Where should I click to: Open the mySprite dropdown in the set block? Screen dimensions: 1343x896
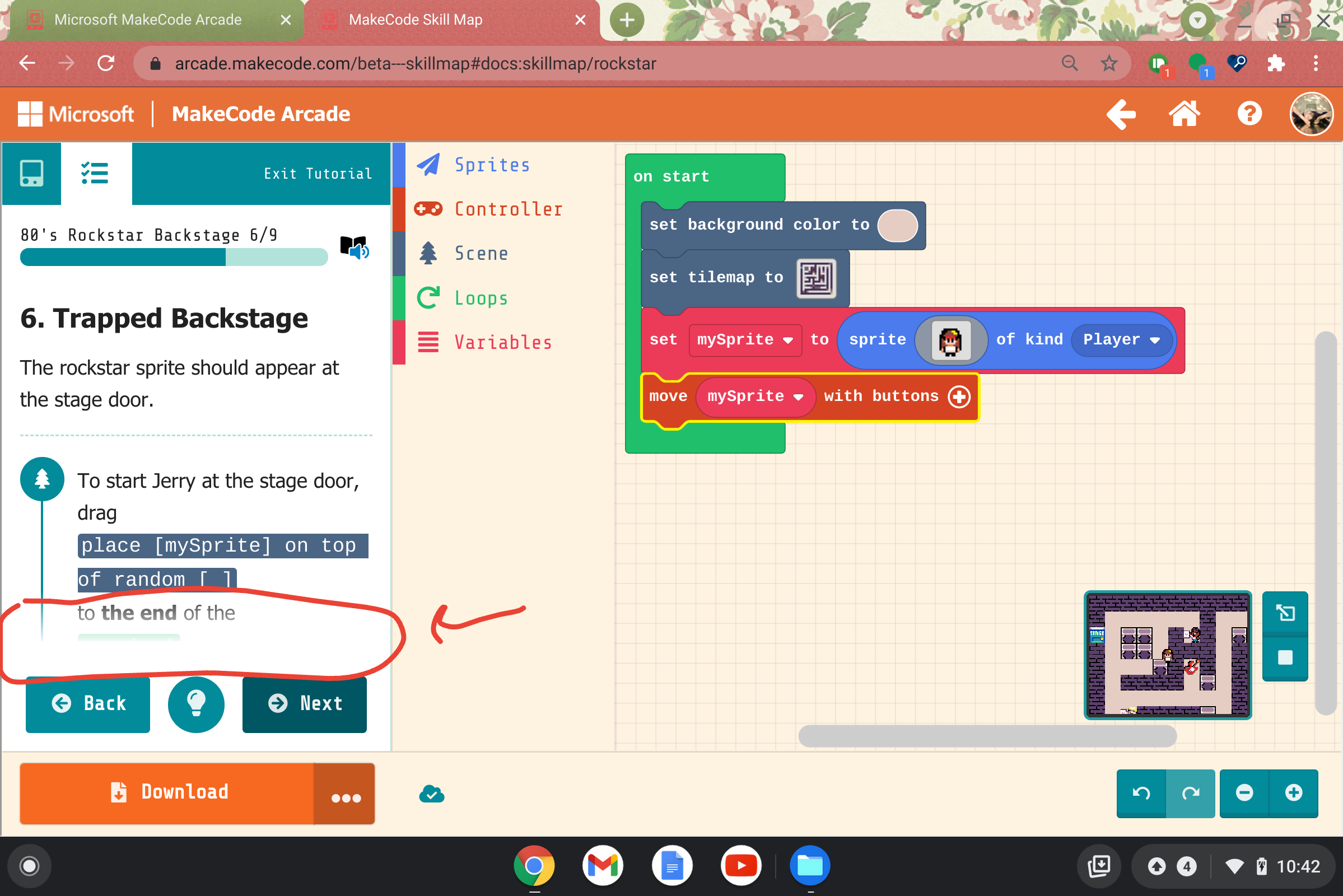[788, 339]
